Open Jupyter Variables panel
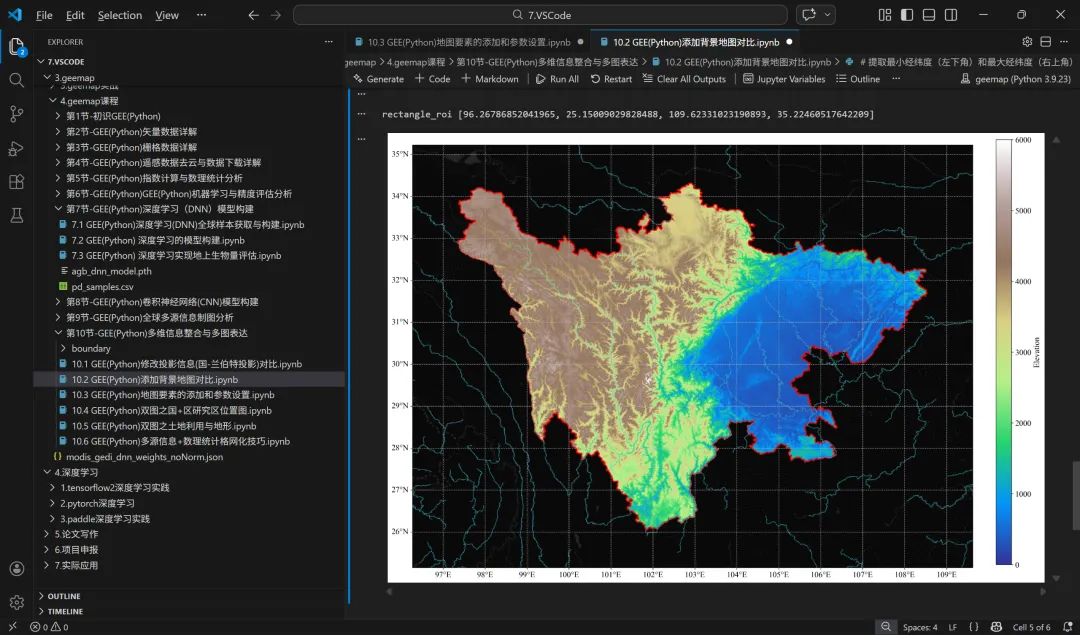Image resolution: width=1080 pixels, height=635 pixels. [784, 79]
